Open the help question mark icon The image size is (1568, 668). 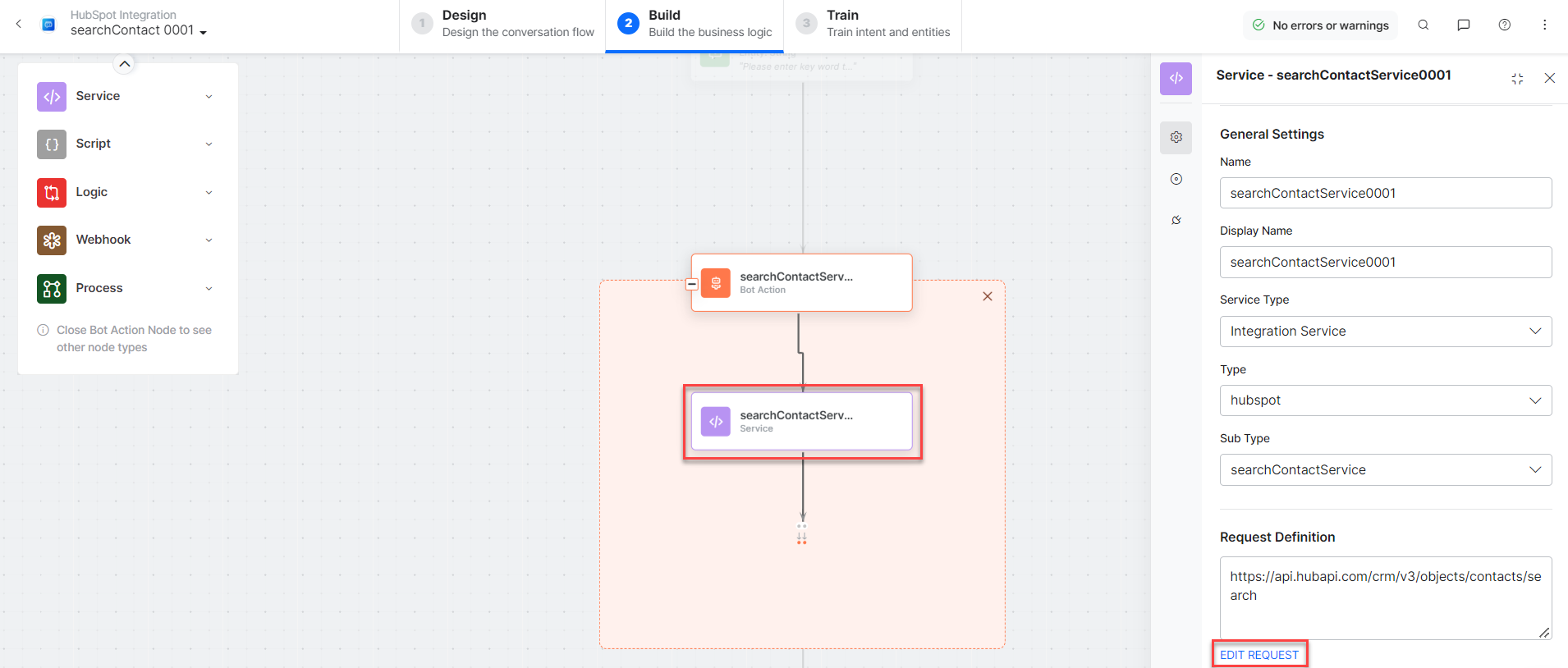(1504, 25)
